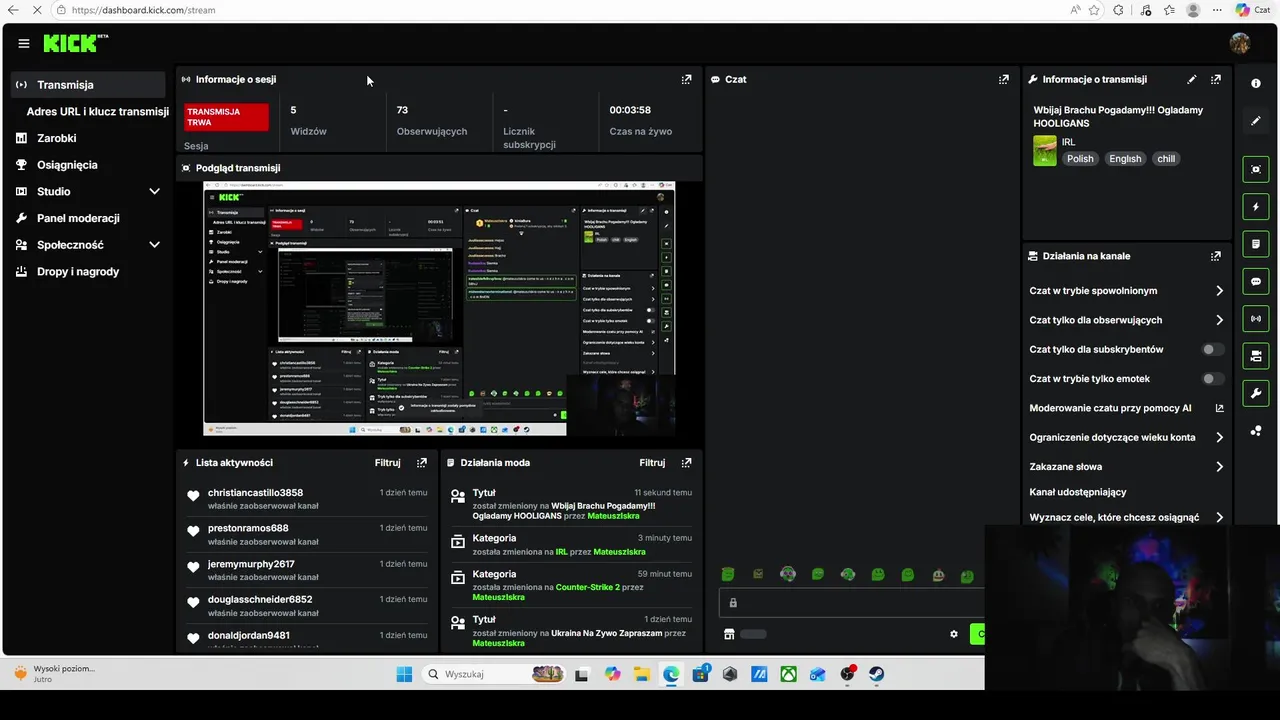Open File Explorer from the taskbar

(641, 674)
